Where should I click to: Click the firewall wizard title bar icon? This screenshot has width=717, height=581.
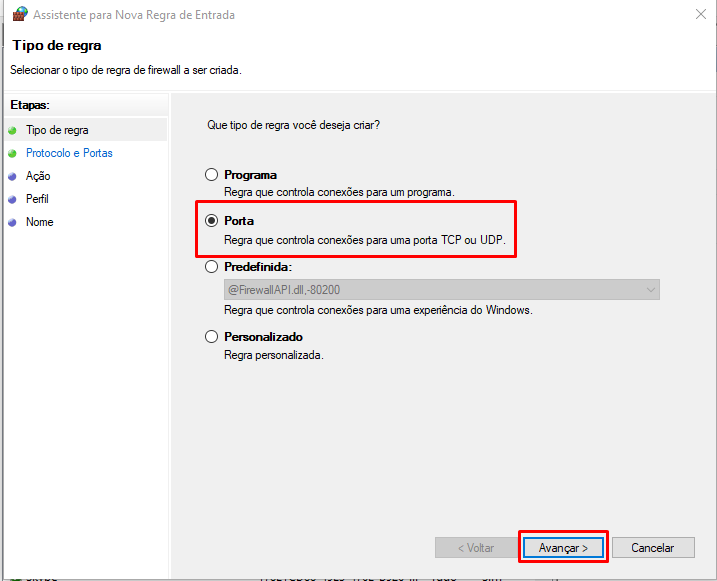tap(19, 15)
